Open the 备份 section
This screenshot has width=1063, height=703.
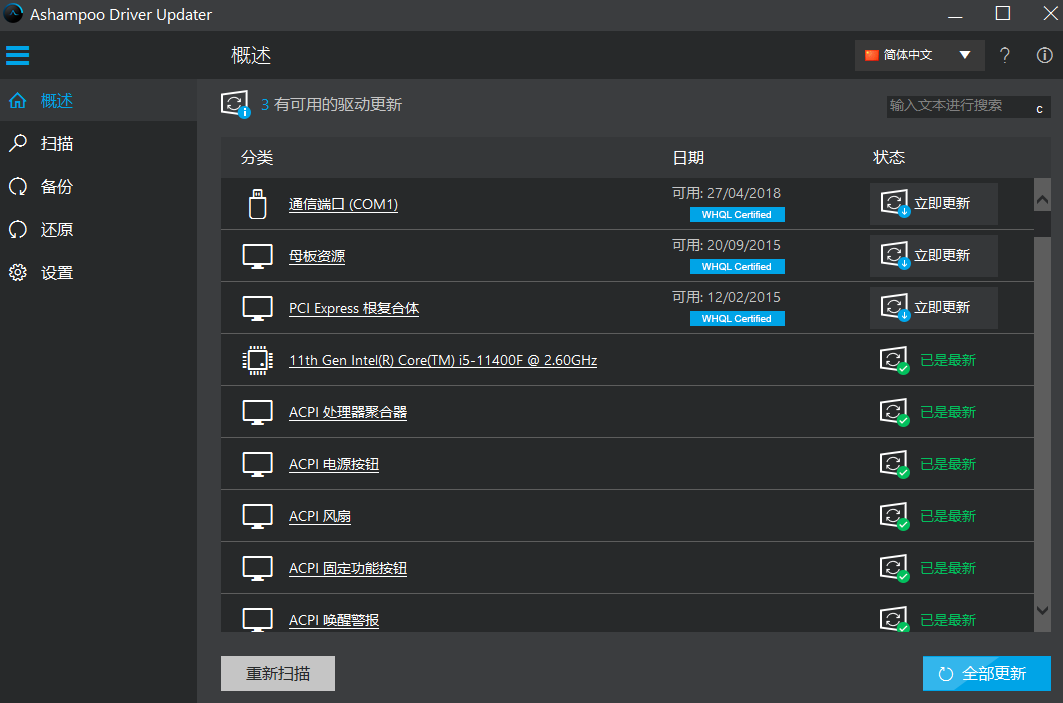pos(57,187)
